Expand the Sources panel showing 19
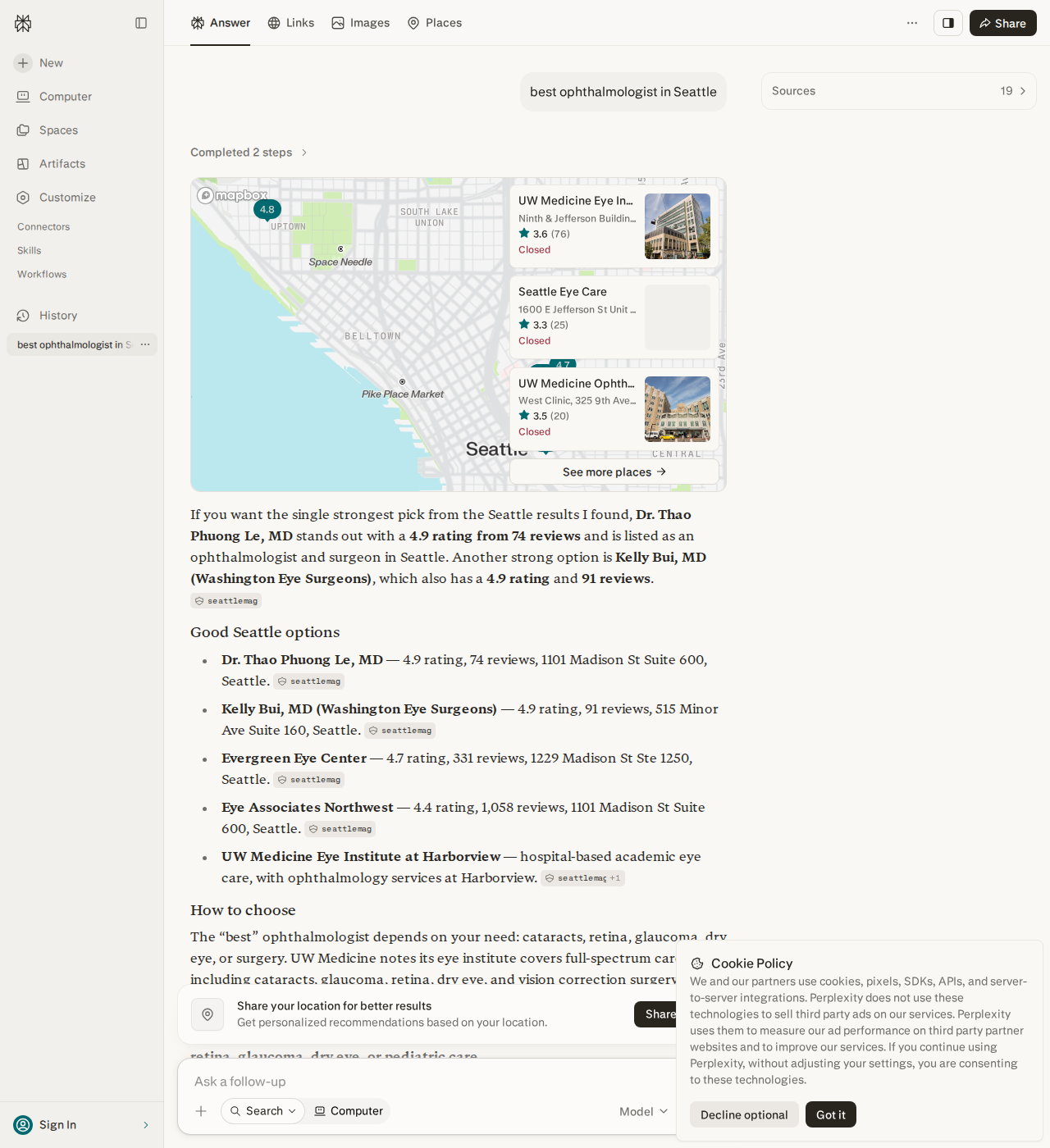This screenshot has height=1148, width=1050. click(899, 91)
